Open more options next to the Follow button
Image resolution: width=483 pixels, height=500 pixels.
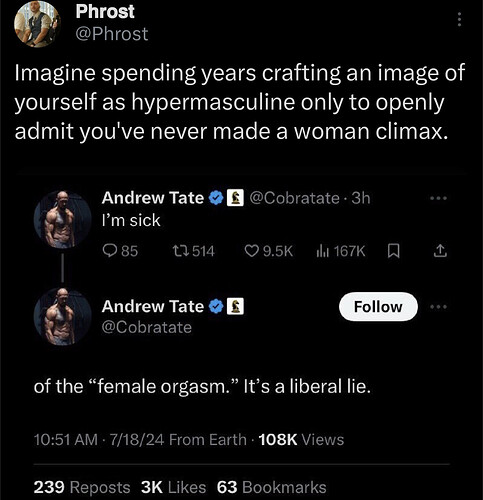pos(438,306)
